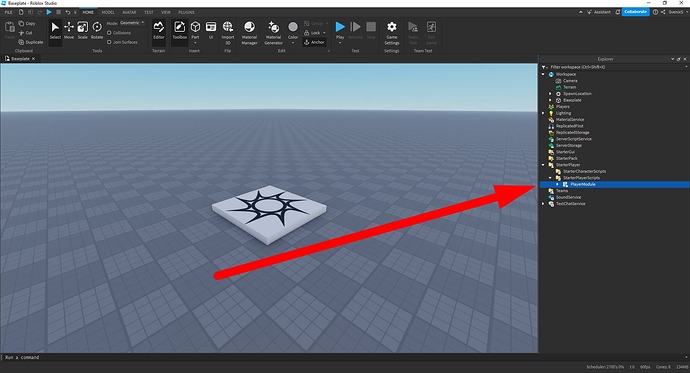Choose the Rotate tool
Viewport: 690px width, 373px height.
pos(97,30)
